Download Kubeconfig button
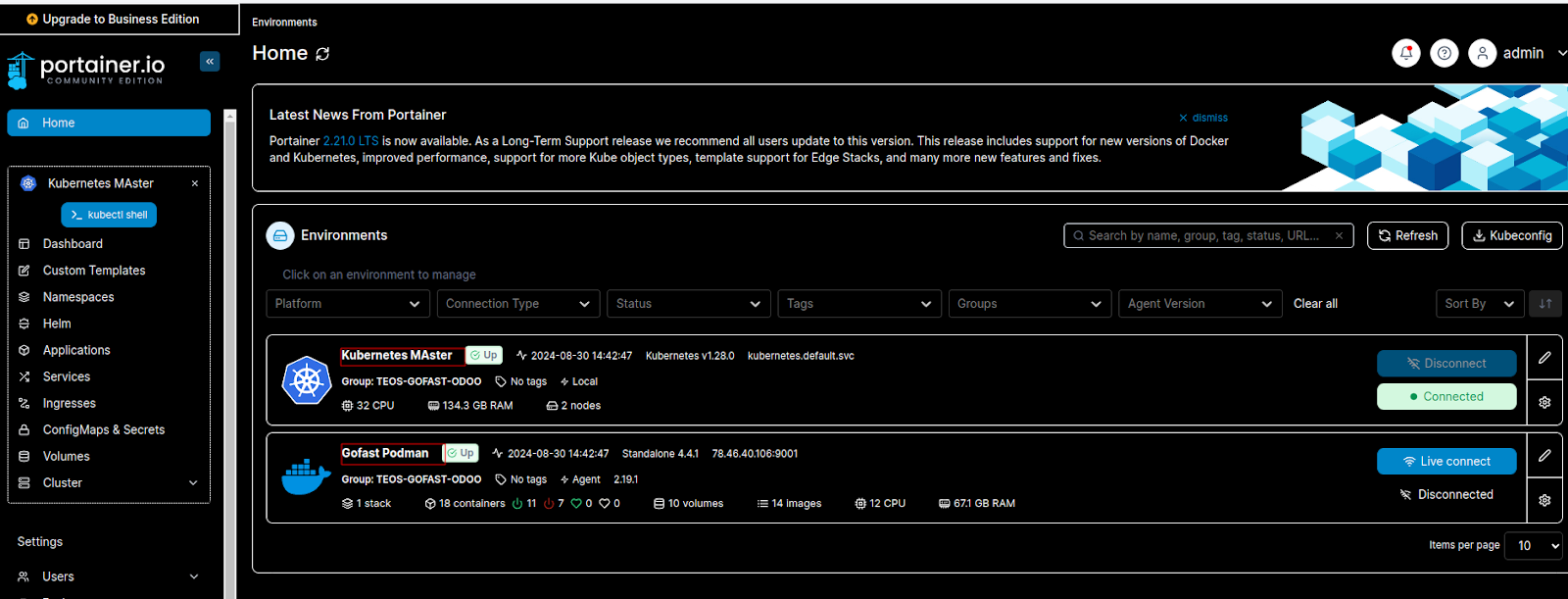 coord(1512,235)
